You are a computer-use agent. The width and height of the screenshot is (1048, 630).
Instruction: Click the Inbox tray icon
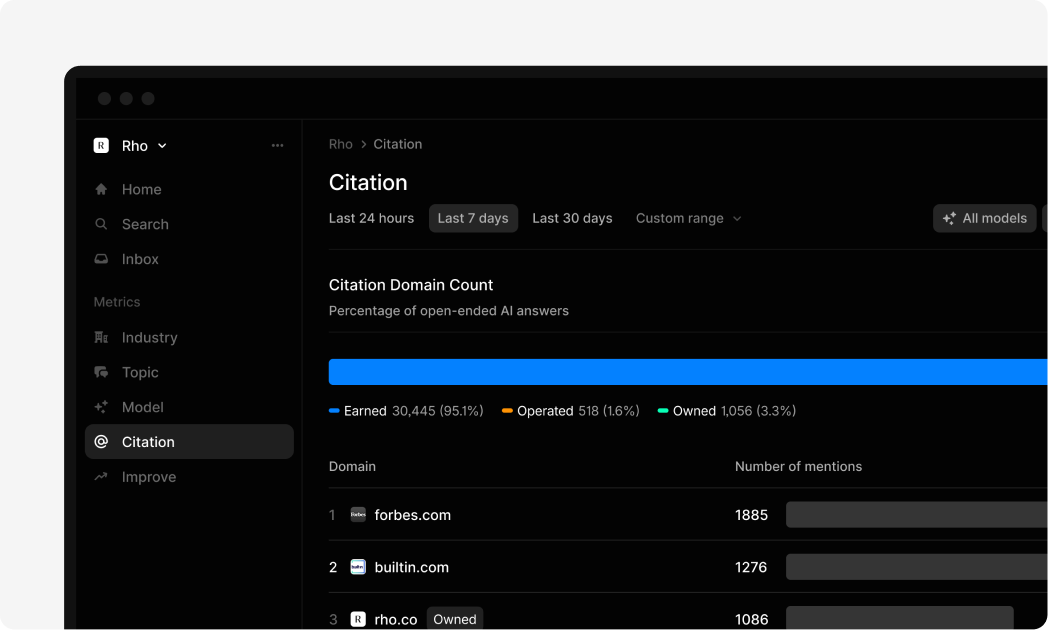101,259
